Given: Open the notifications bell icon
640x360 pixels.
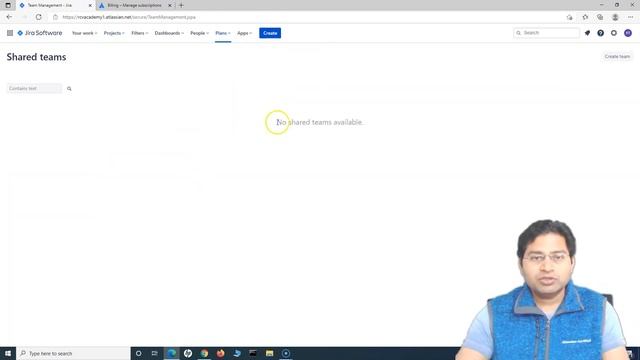Looking at the screenshot, I should tap(587, 33).
